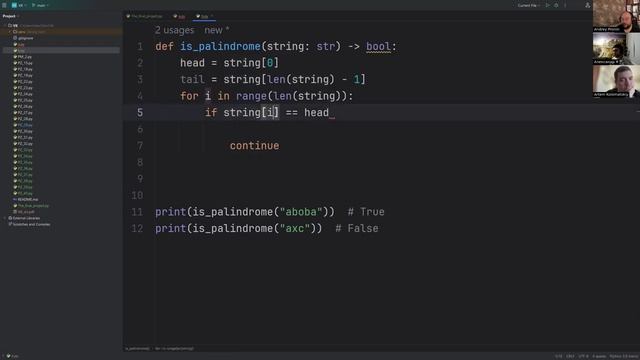This screenshot has height=360, width=640.
Task: Click the for-loop breadcrumb at bottom
Action: (x=174, y=349)
